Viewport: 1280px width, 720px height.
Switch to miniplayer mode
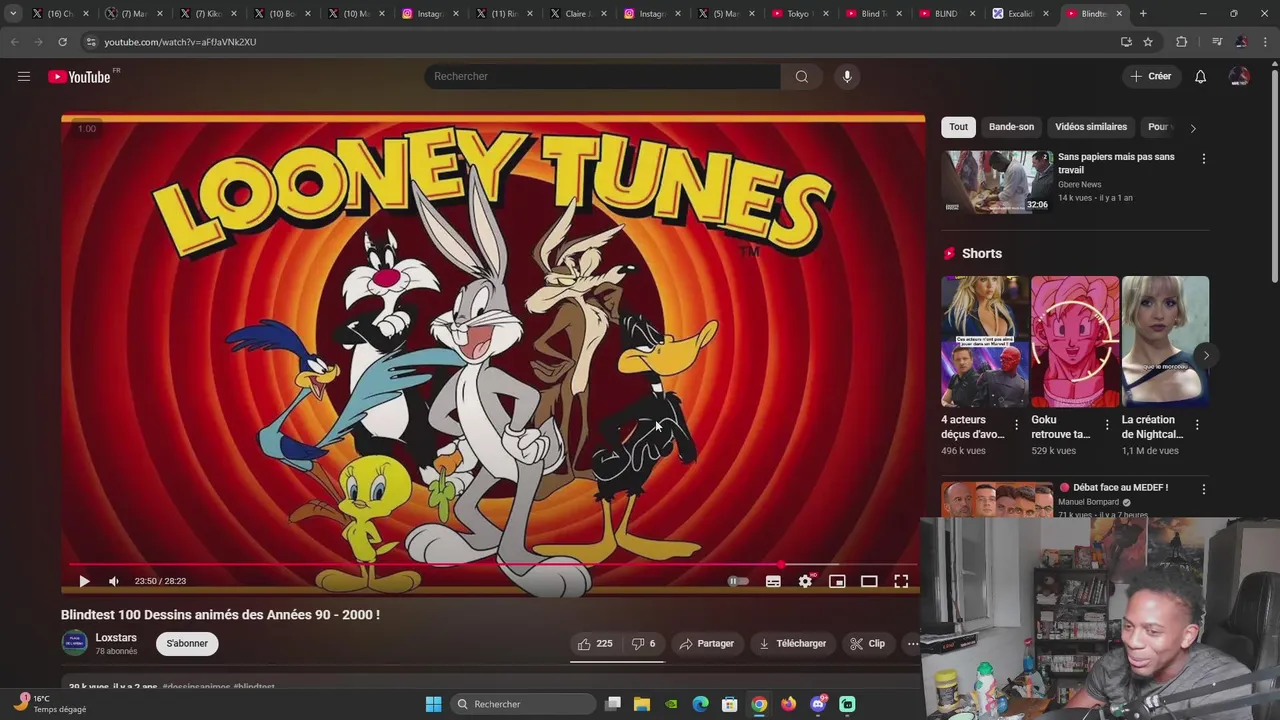pos(837,581)
